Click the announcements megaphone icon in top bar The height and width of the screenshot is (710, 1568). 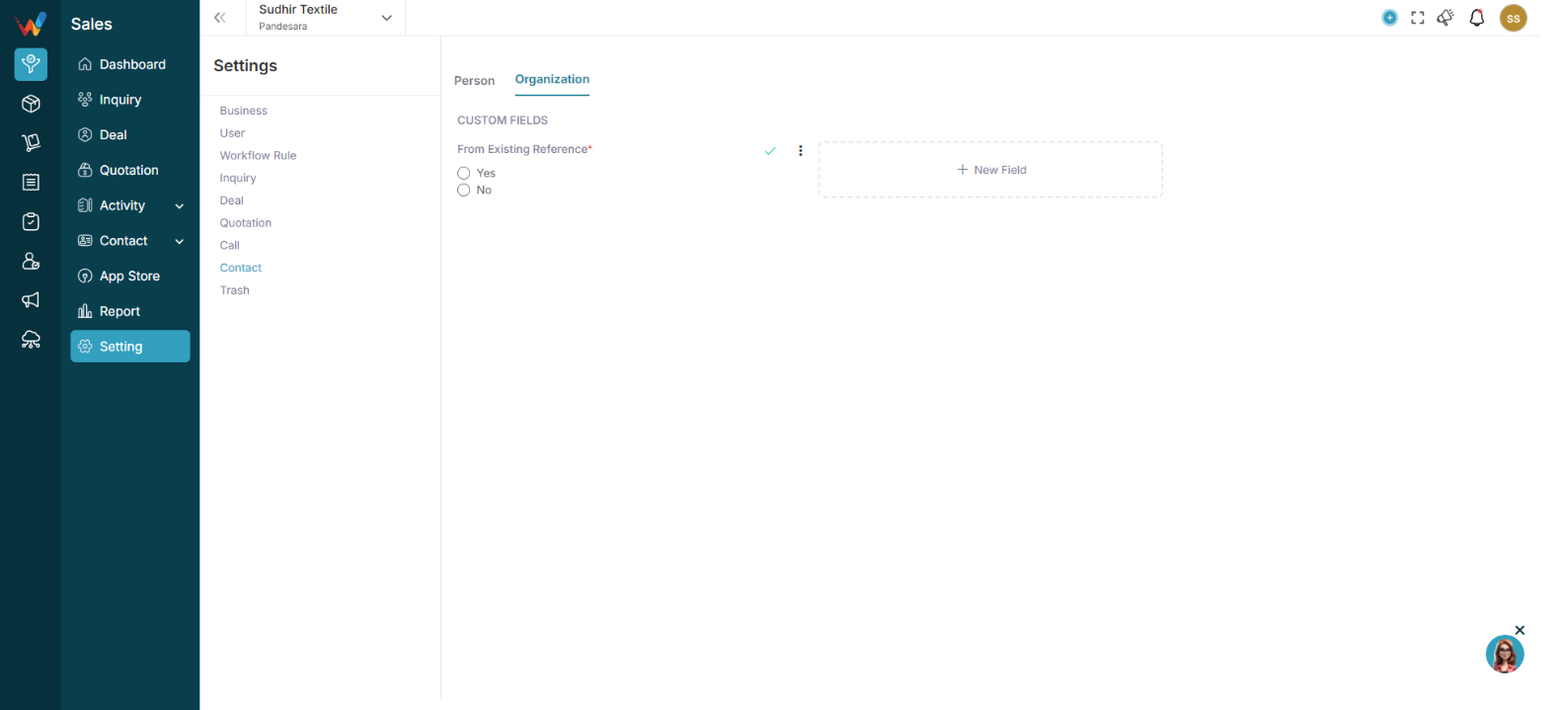coord(1446,18)
